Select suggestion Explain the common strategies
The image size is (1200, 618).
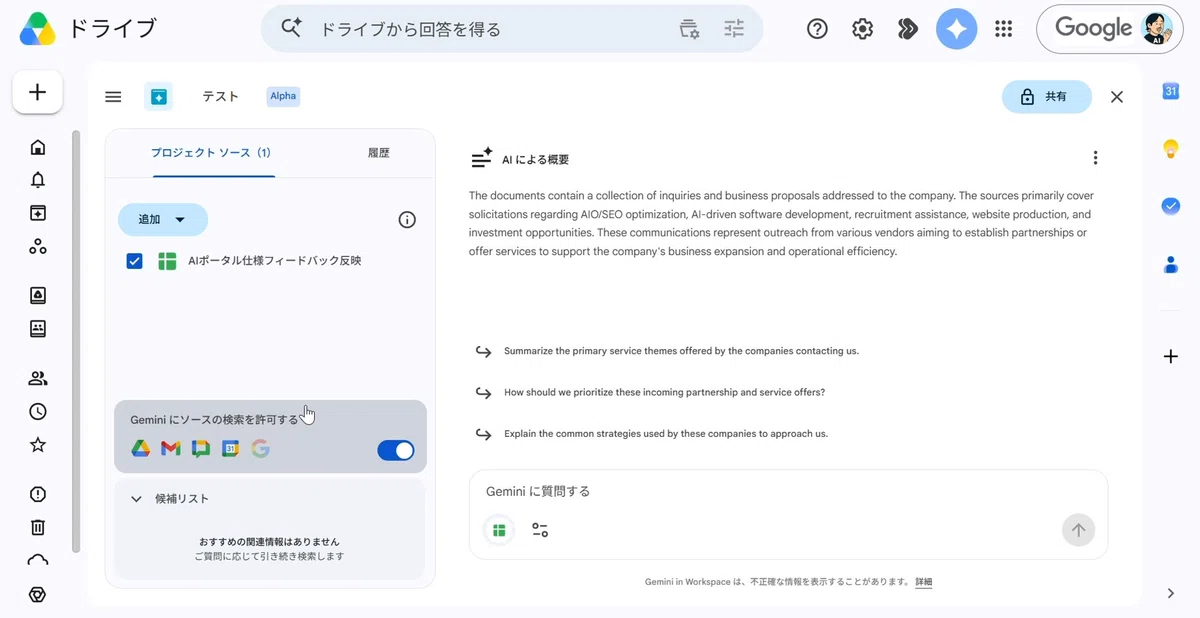click(666, 434)
